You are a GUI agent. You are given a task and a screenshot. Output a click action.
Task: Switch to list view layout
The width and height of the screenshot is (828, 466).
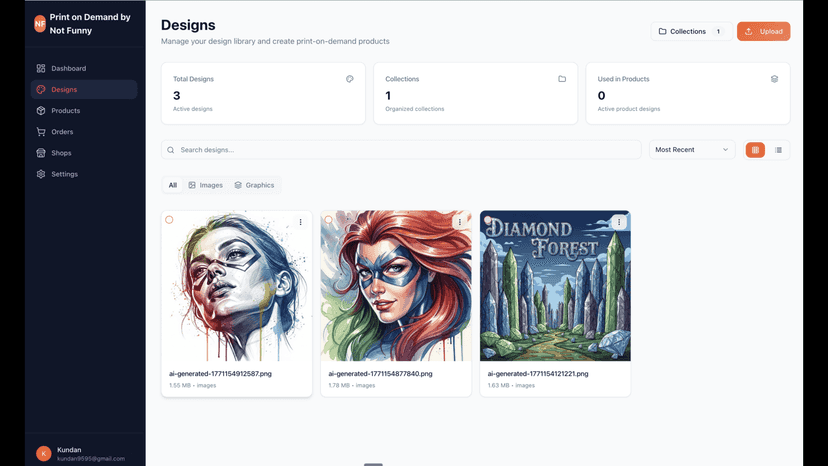[778, 150]
